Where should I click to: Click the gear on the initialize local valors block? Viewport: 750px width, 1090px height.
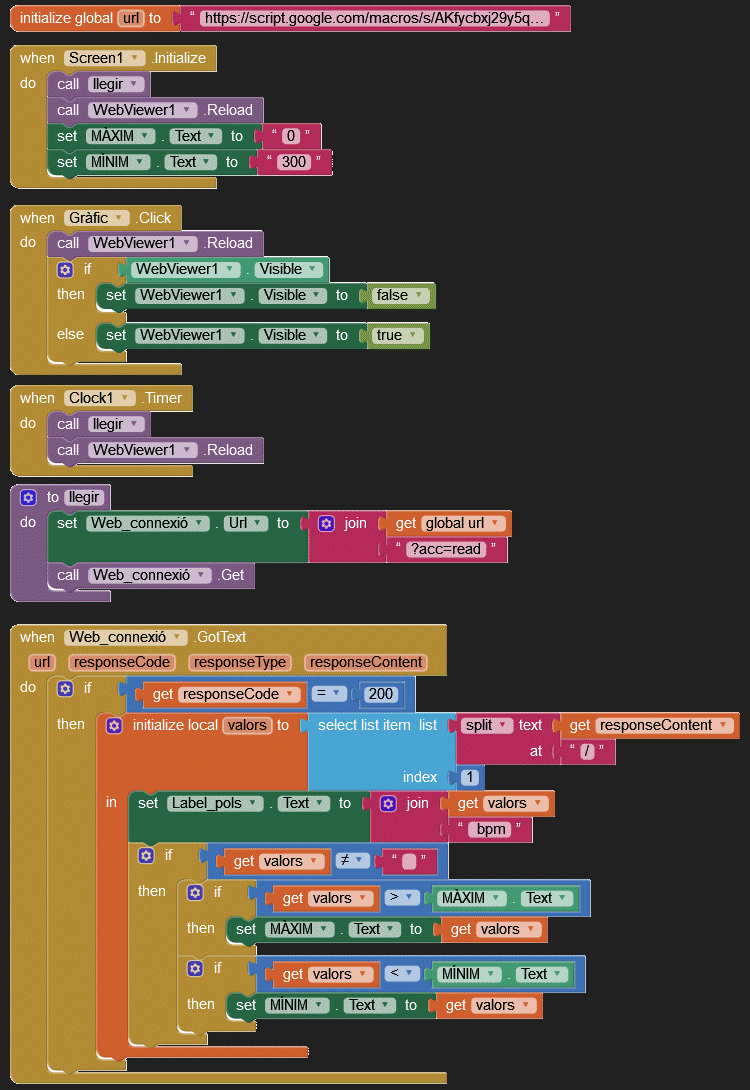click(114, 725)
